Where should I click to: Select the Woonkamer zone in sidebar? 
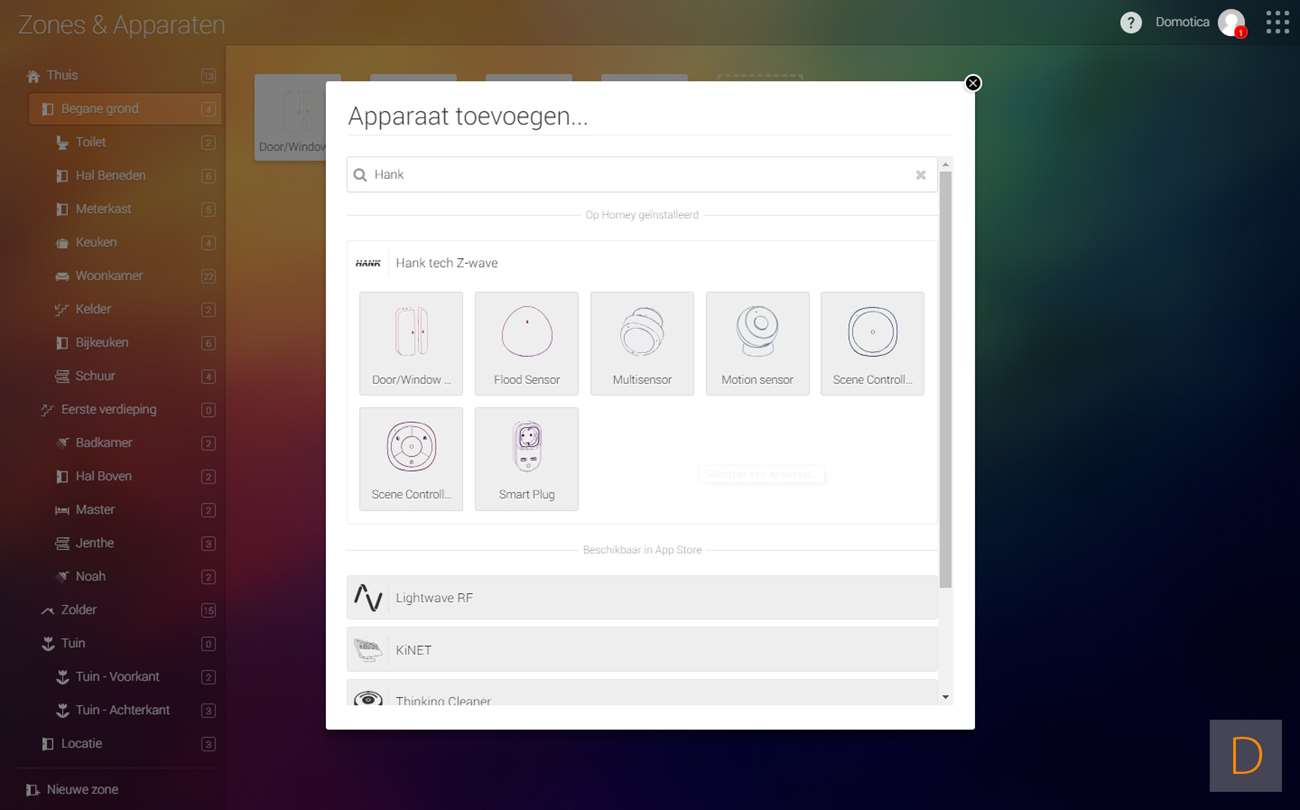coord(109,276)
